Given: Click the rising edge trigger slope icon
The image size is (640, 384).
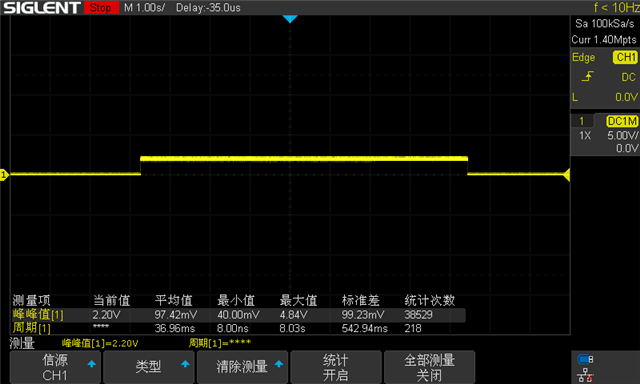Looking at the screenshot, I should coord(587,76).
